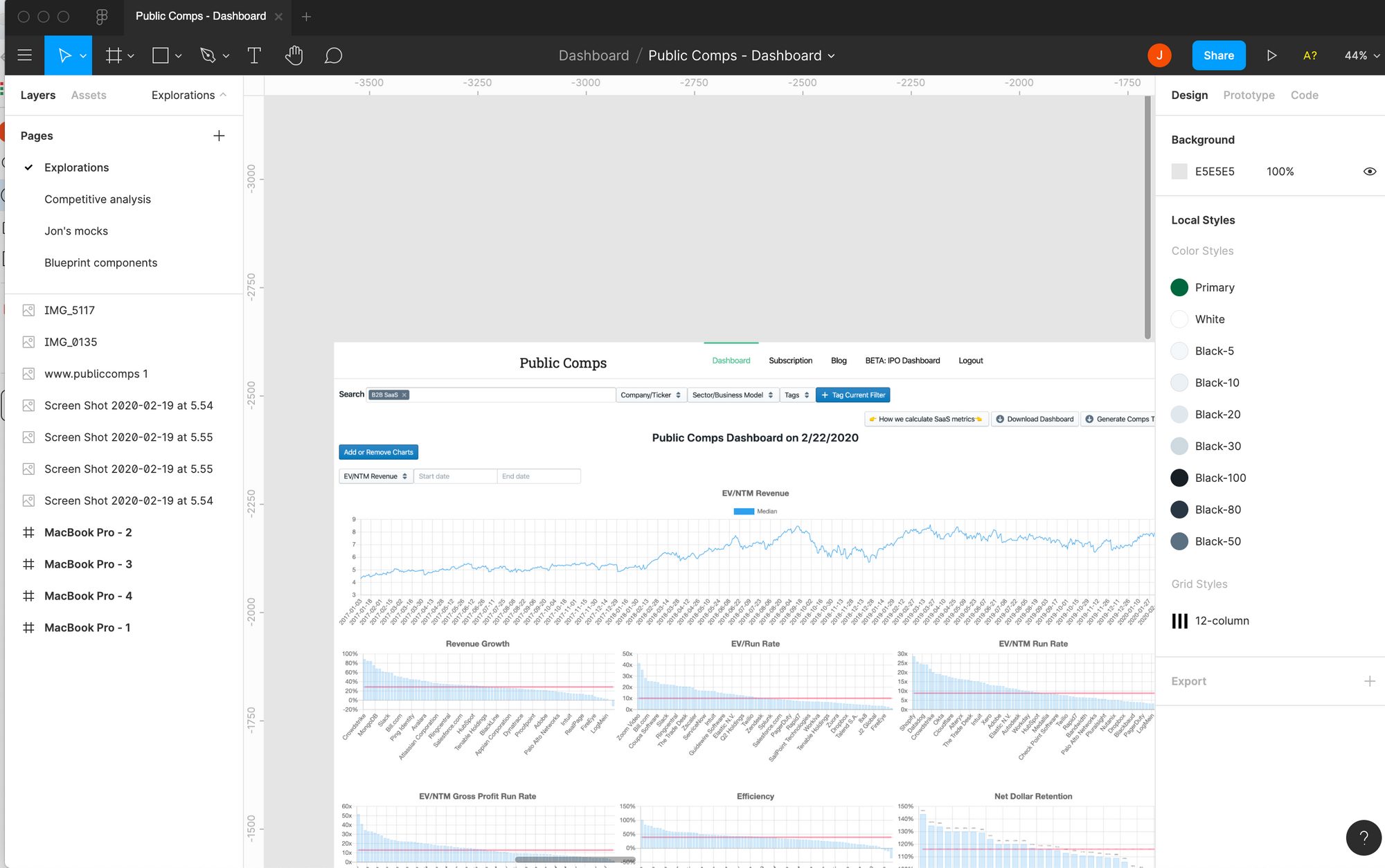This screenshot has width=1385, height=868.
Task: Expand the Explorations page selector
Action: 188,95
